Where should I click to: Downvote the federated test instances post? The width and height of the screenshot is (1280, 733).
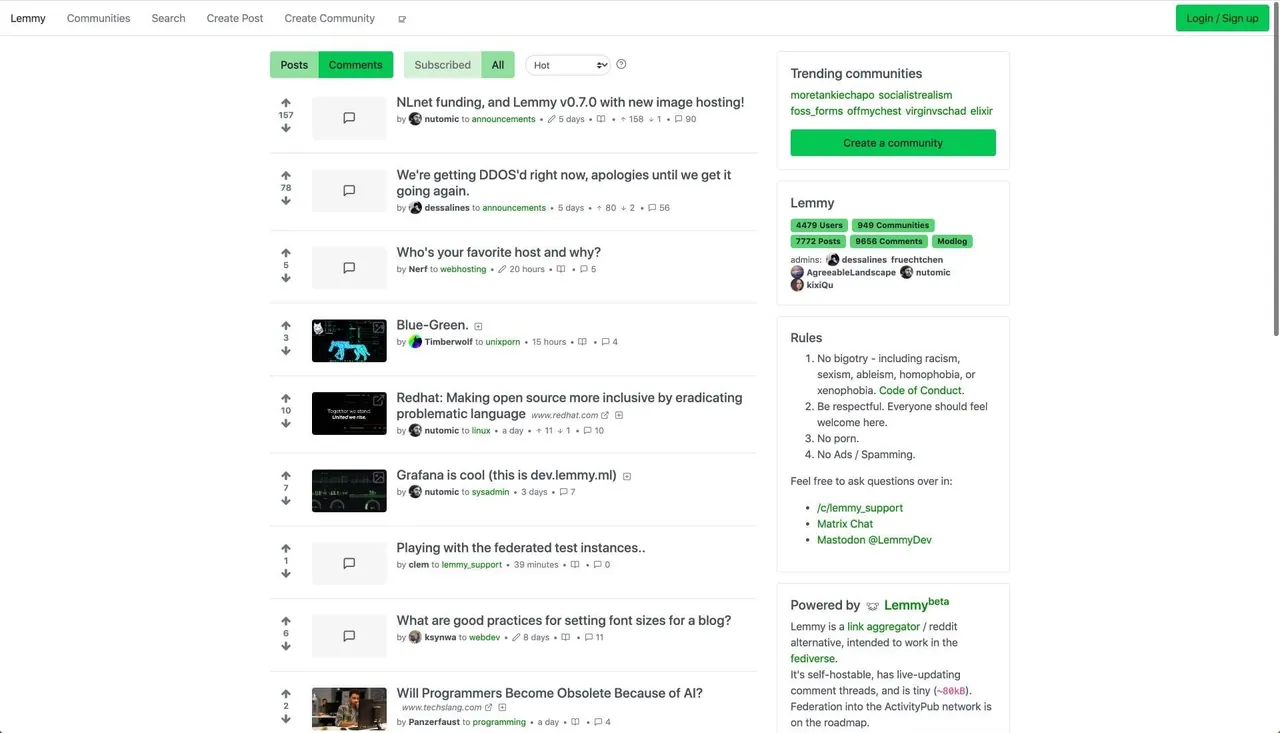(x=286, y=574)
